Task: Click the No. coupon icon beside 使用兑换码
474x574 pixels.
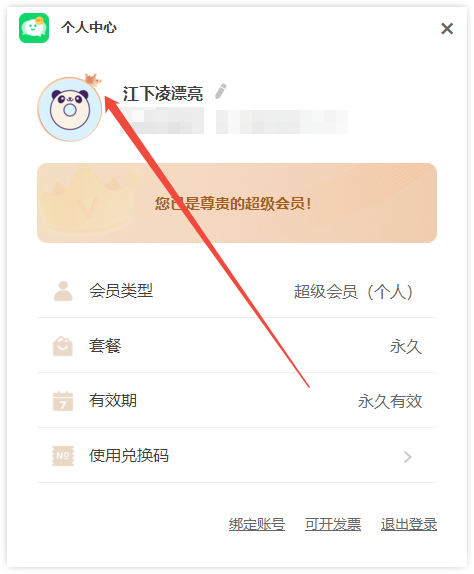Action: pyautogui.click(x=63, y=456)
